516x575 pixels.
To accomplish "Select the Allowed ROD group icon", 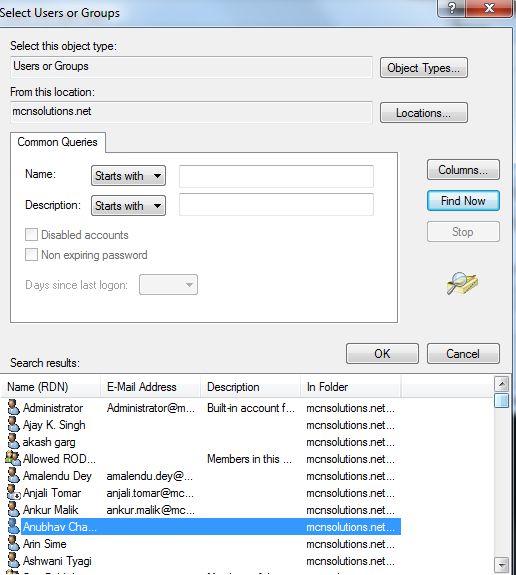I will 13,458.
